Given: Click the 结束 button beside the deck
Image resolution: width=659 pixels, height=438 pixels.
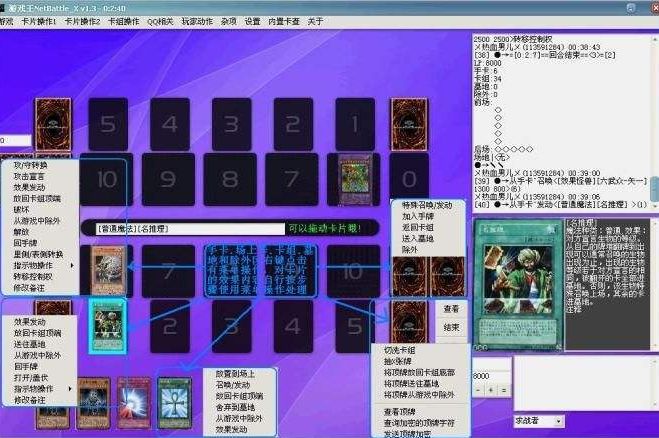Looking at the screenshot, I should (451, 327).
